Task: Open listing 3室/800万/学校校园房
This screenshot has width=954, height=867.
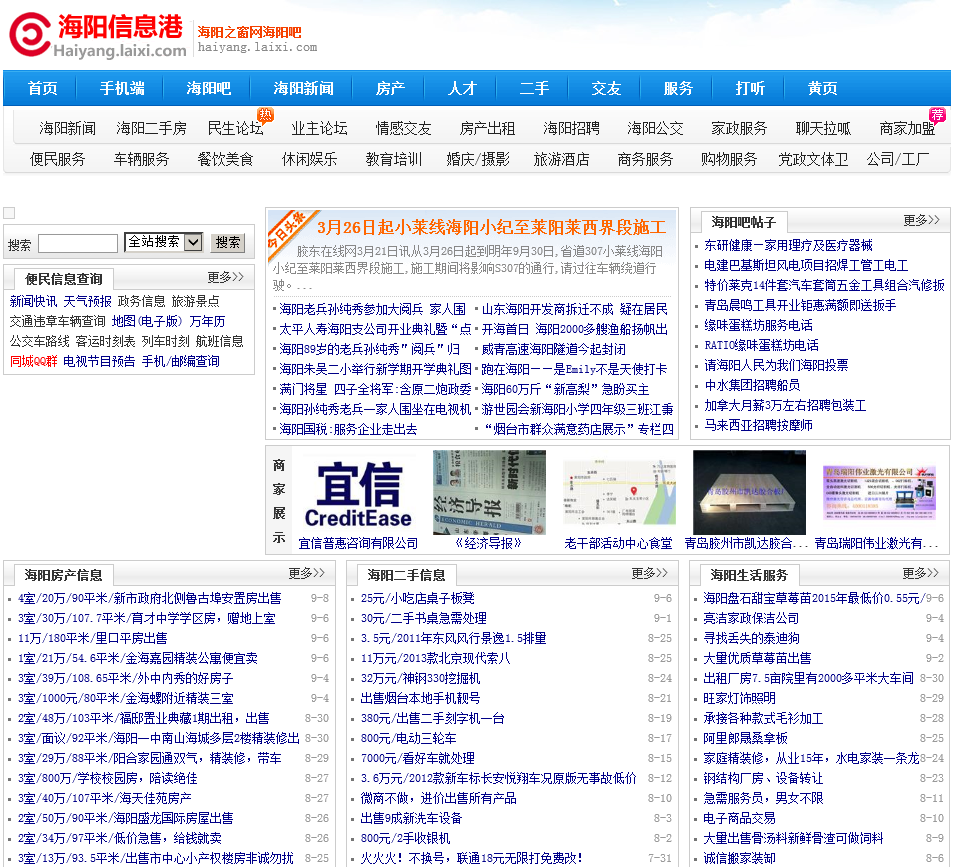Action: click(108, 778)
